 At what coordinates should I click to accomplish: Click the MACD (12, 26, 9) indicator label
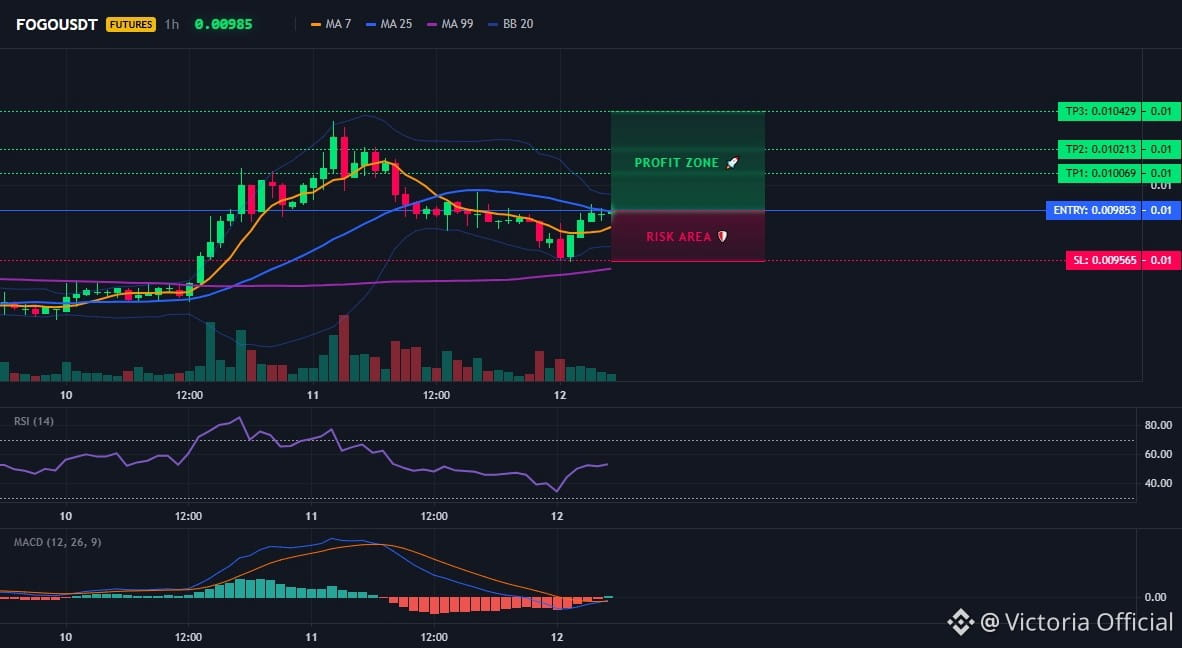[57, 542]
